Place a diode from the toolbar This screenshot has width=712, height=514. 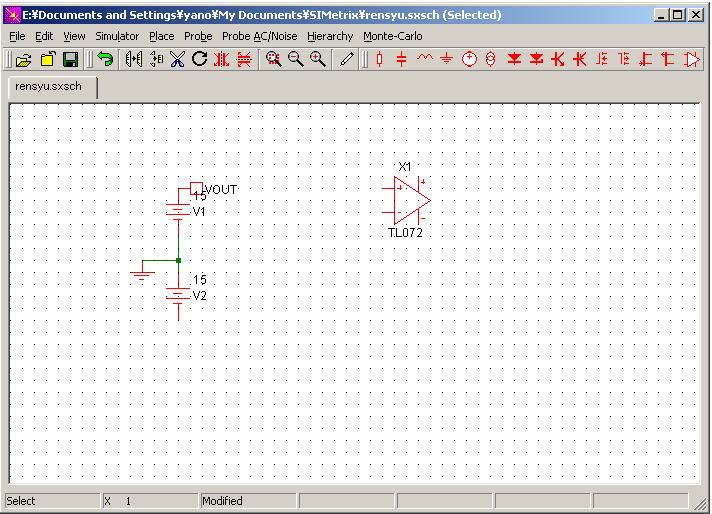click(x=514, y=59)
